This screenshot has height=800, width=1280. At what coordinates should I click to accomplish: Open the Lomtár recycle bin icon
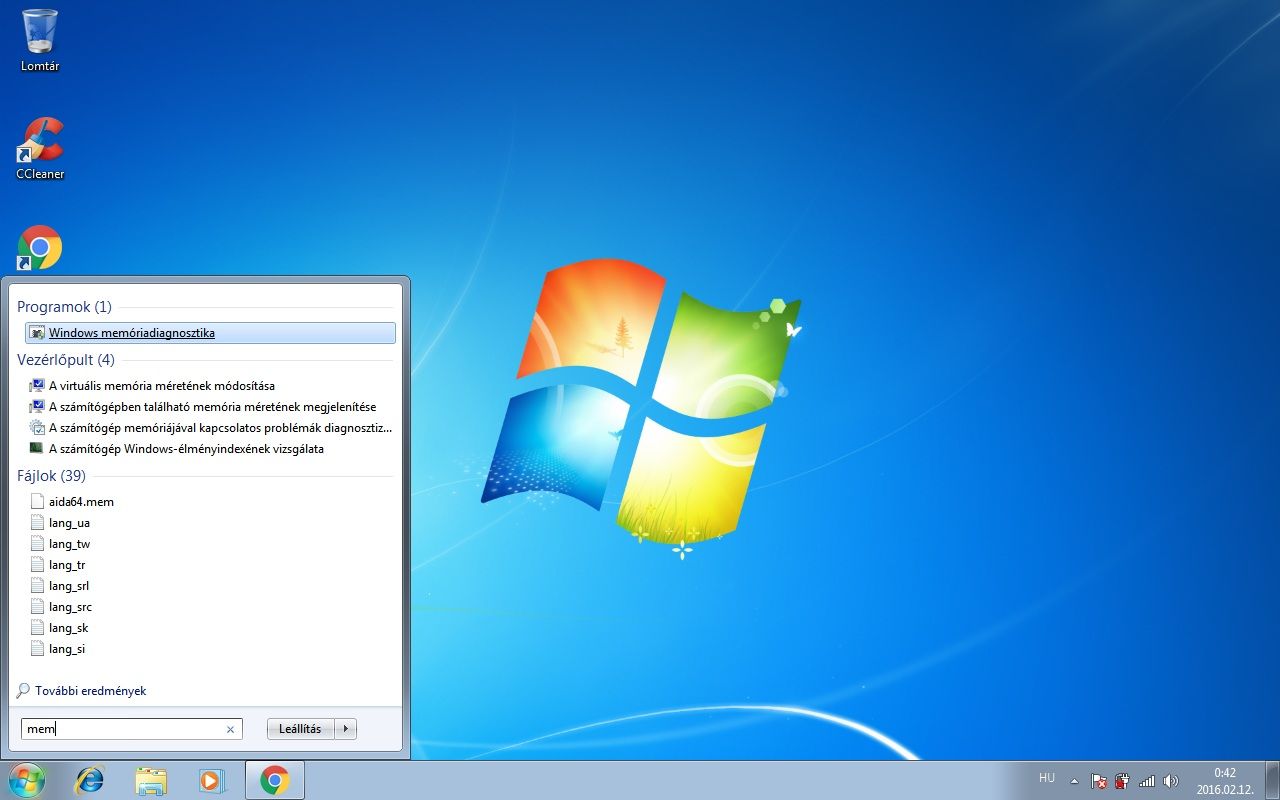click(40, 40)
